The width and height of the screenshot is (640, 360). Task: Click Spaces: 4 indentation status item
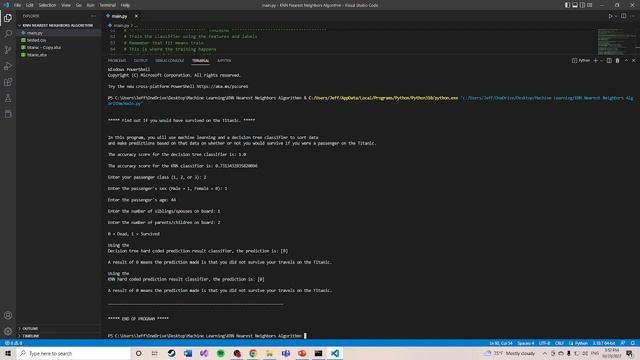[525, 343]
